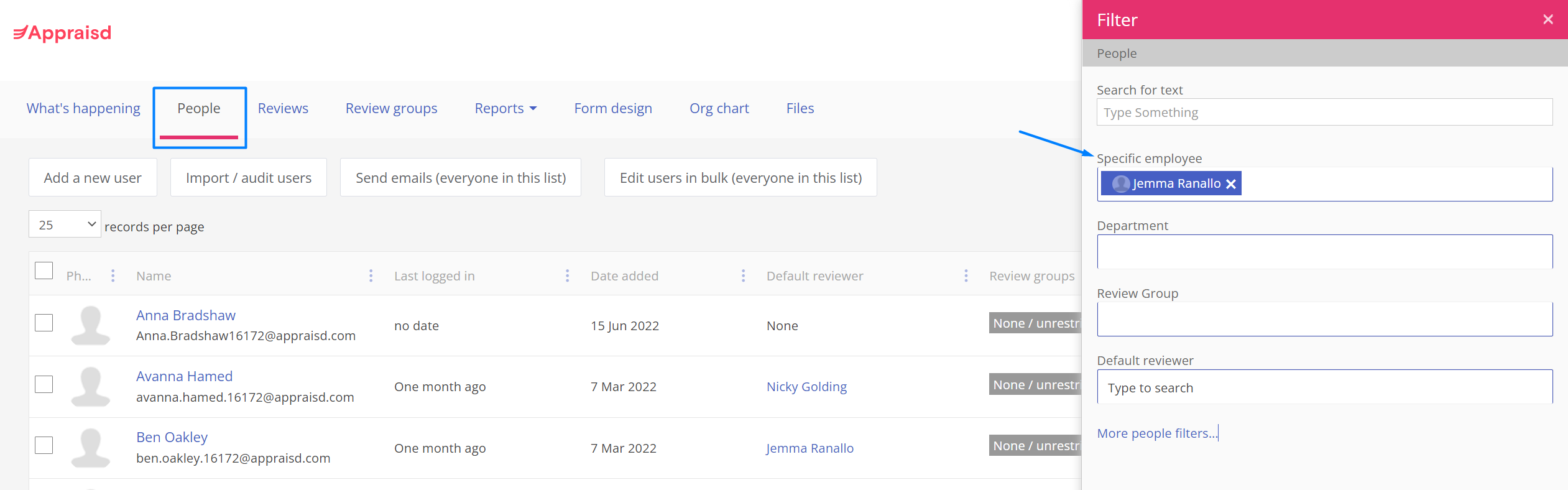Open column menu for Name column
This screenshot has height=490, width=1568.
click(x=371, y=275)
